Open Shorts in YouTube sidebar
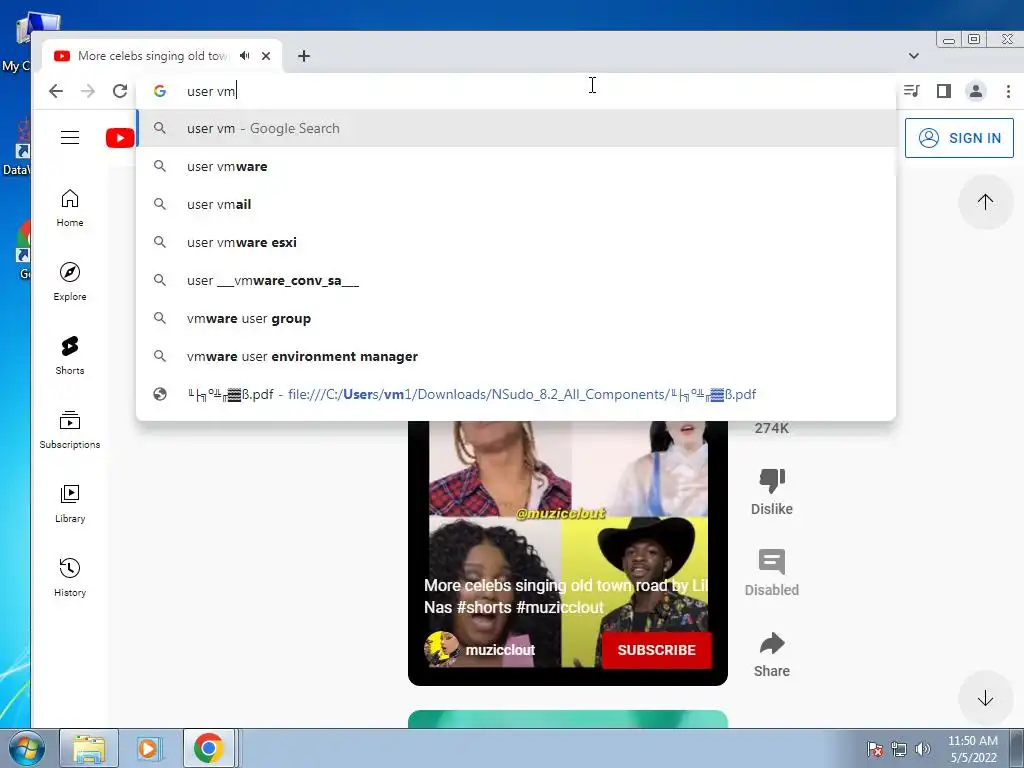The image size is (1024, 768). (70, 356)
